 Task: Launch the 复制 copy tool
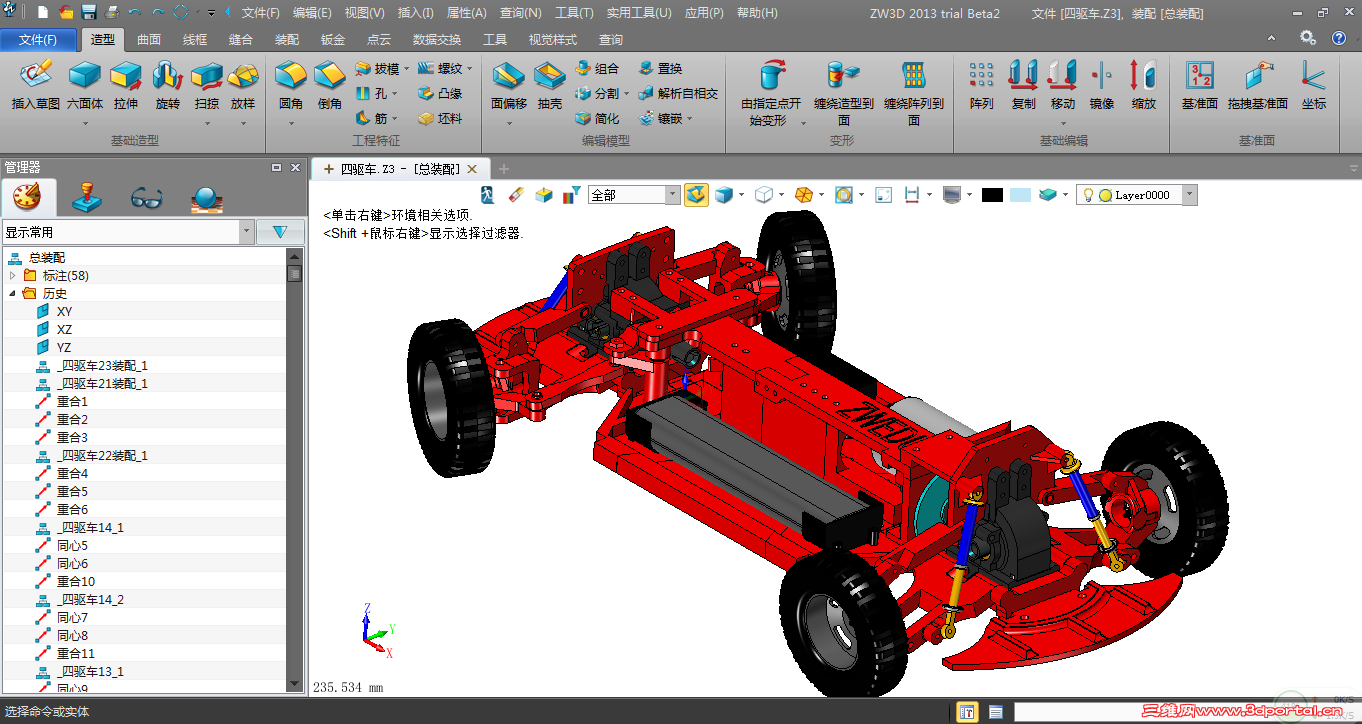[1023, 85]
